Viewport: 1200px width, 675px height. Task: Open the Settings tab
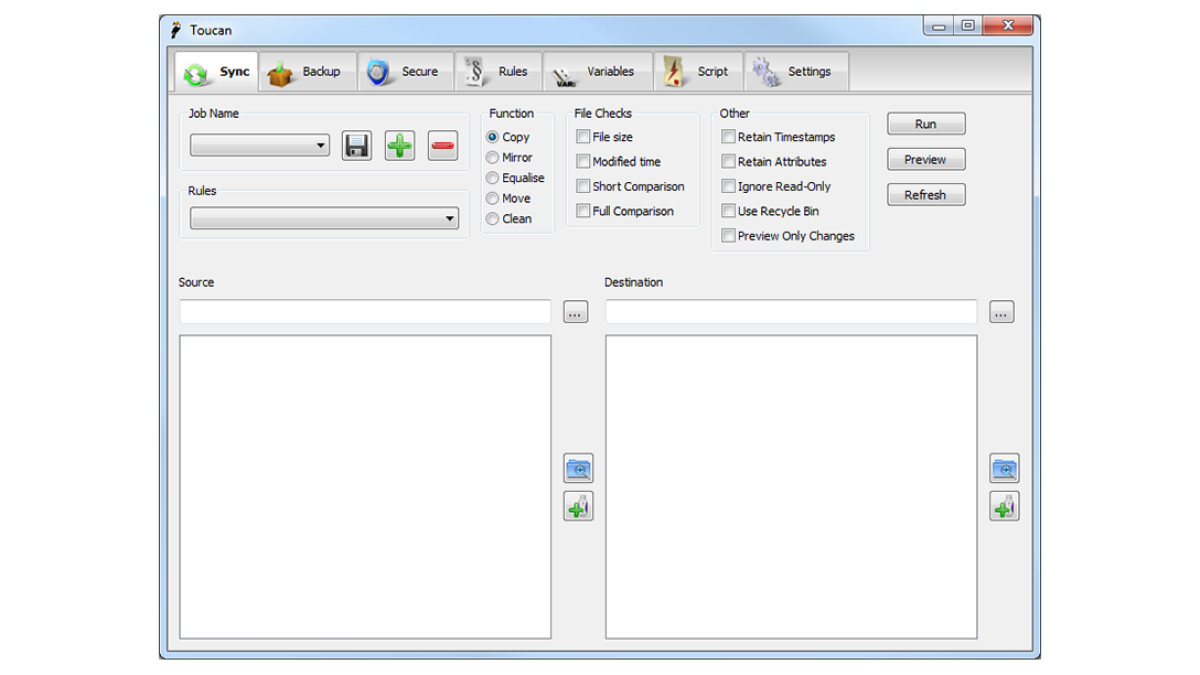796,72
